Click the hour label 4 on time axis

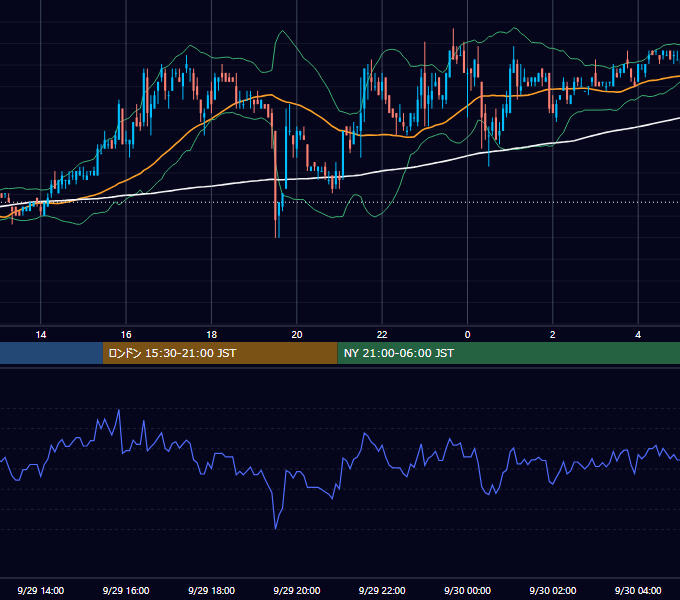click(x=638, y=335)
